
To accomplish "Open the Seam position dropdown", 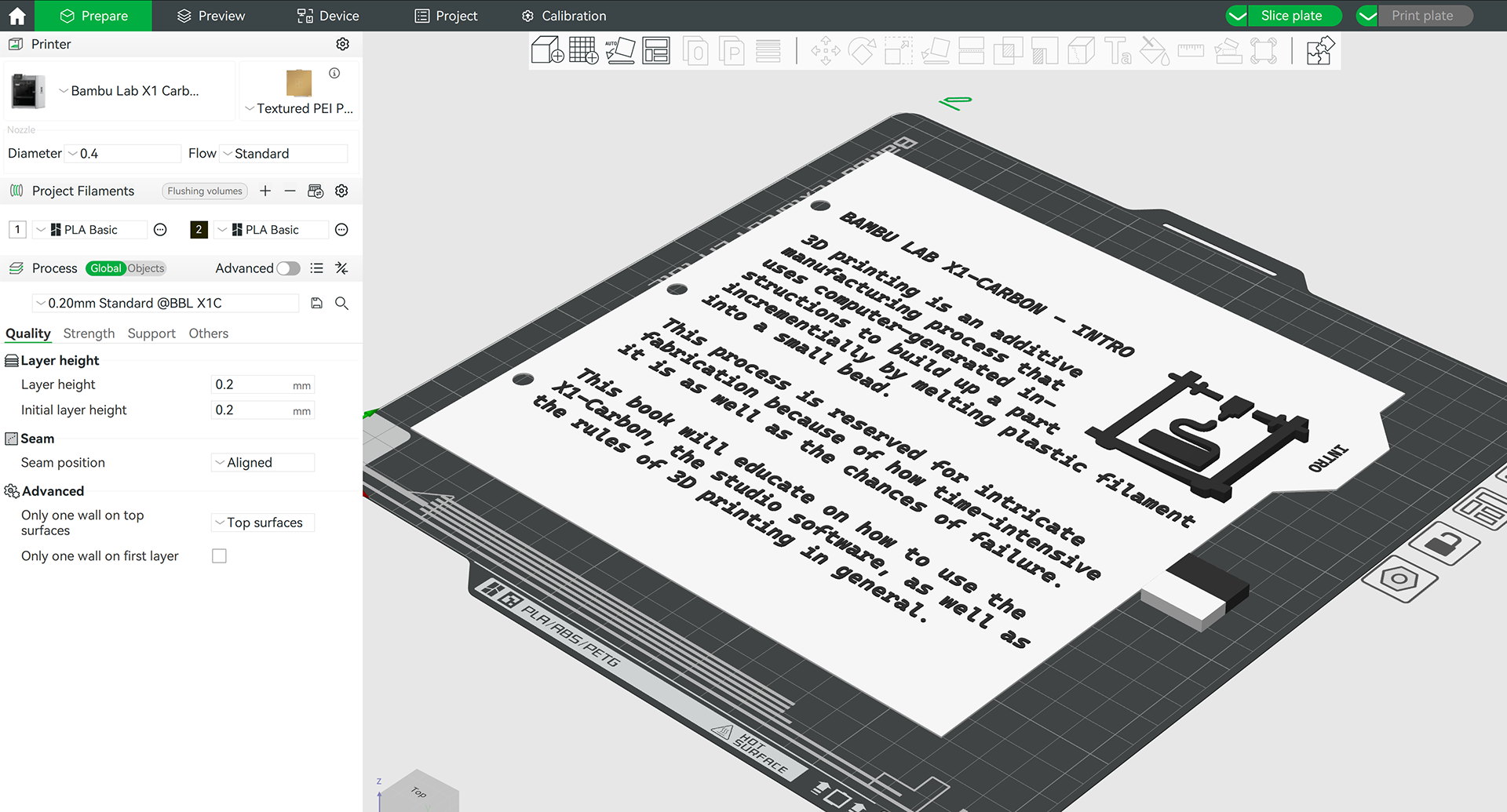I will 263,463.
